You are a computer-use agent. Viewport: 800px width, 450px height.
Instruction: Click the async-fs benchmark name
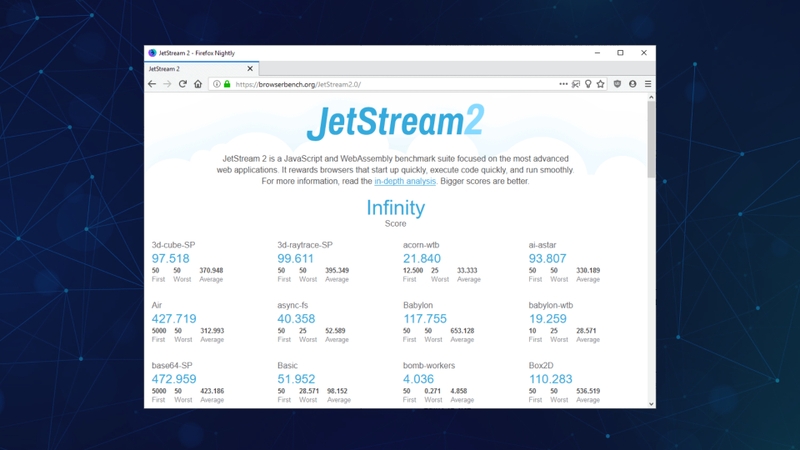click(x=292, y=305)
